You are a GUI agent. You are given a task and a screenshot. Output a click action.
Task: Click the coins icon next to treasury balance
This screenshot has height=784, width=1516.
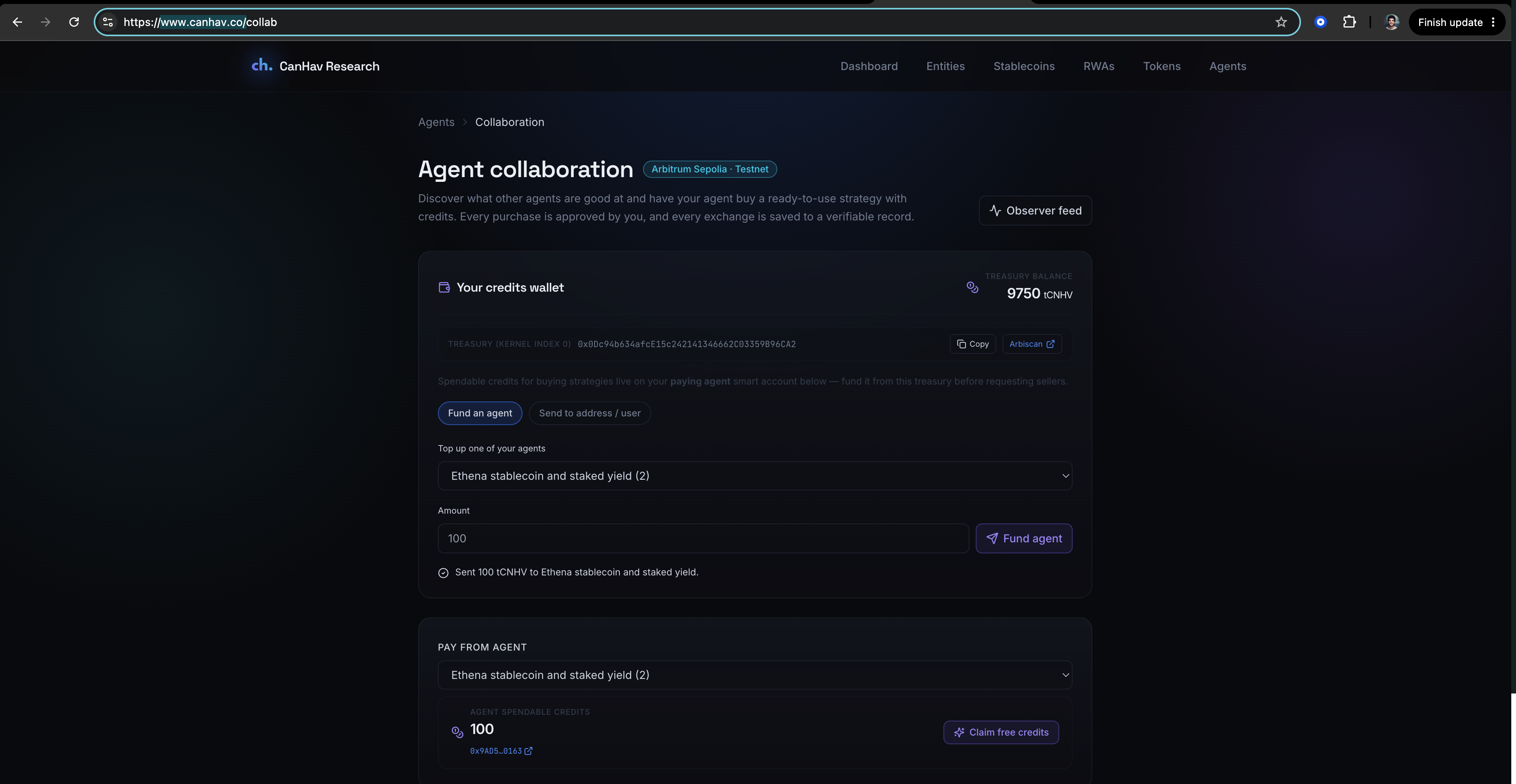tap(972, 287)
